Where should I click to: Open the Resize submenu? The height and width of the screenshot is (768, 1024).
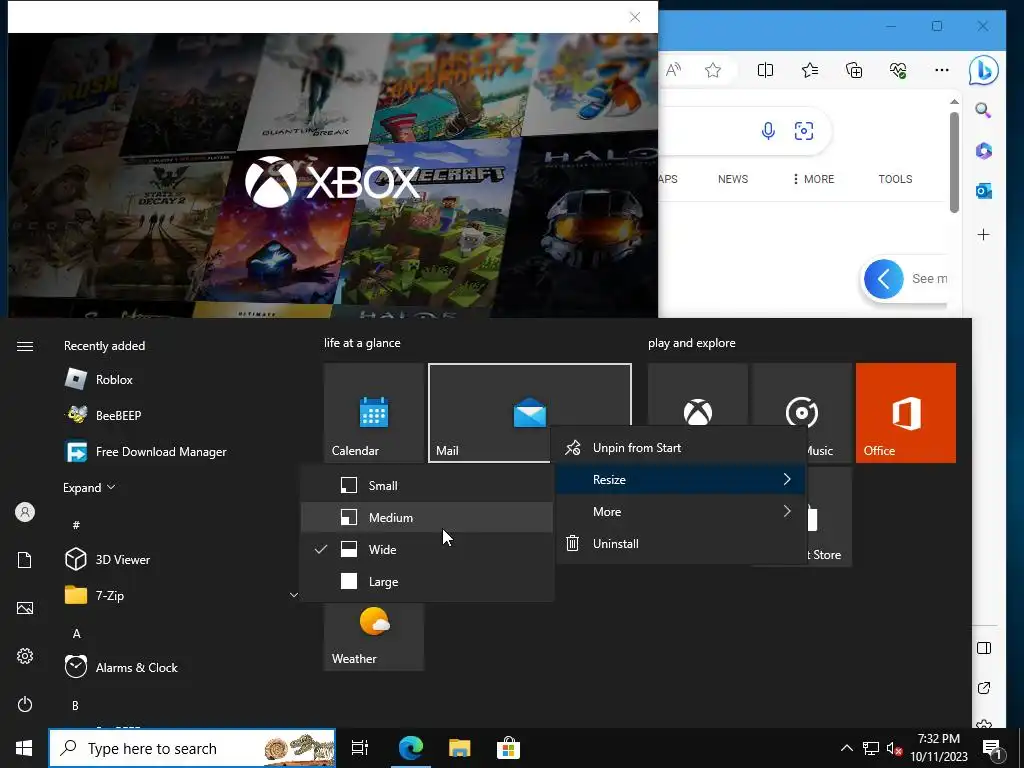pos(681,480)
